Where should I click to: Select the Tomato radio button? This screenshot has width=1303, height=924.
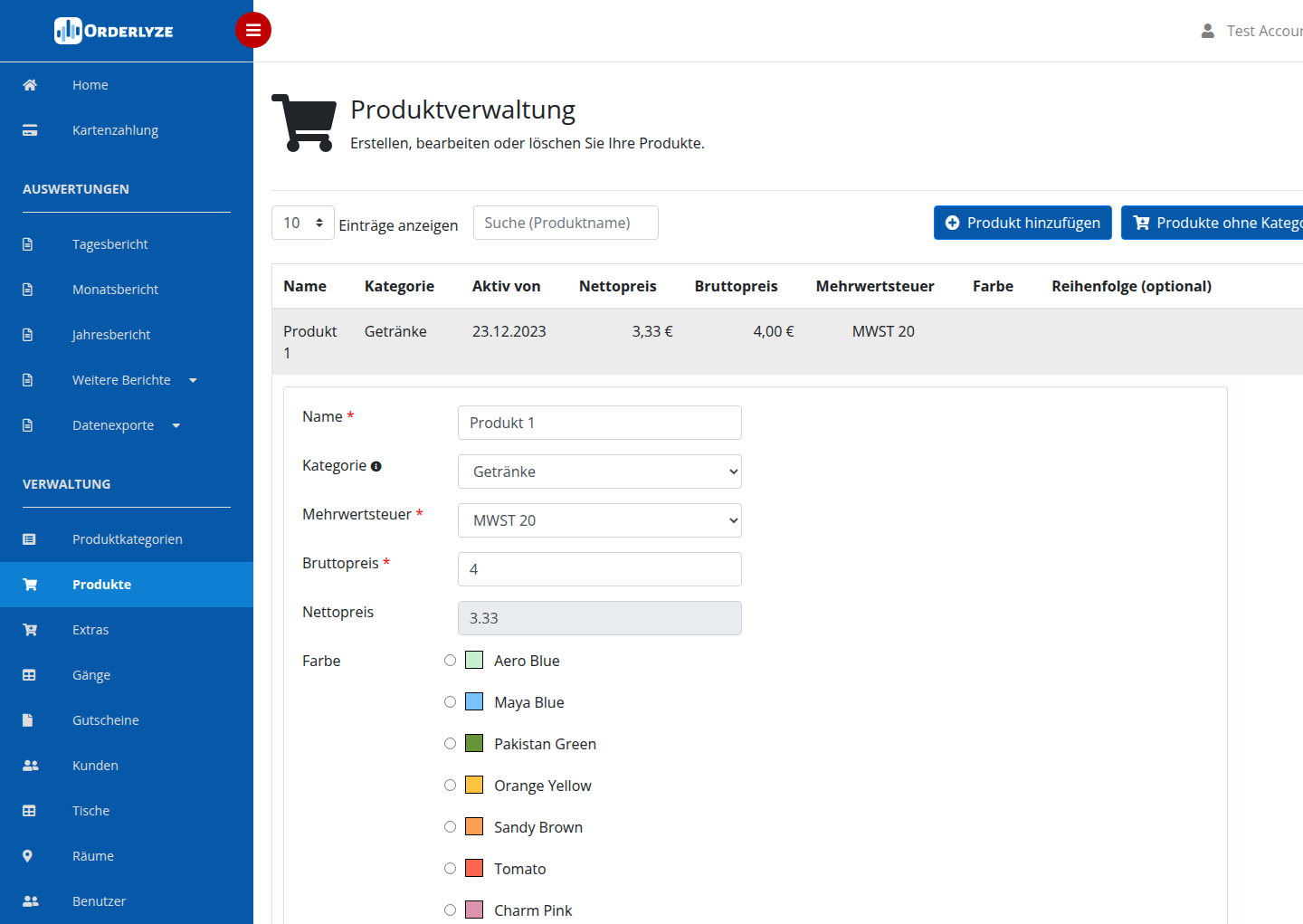click(450, 869)
